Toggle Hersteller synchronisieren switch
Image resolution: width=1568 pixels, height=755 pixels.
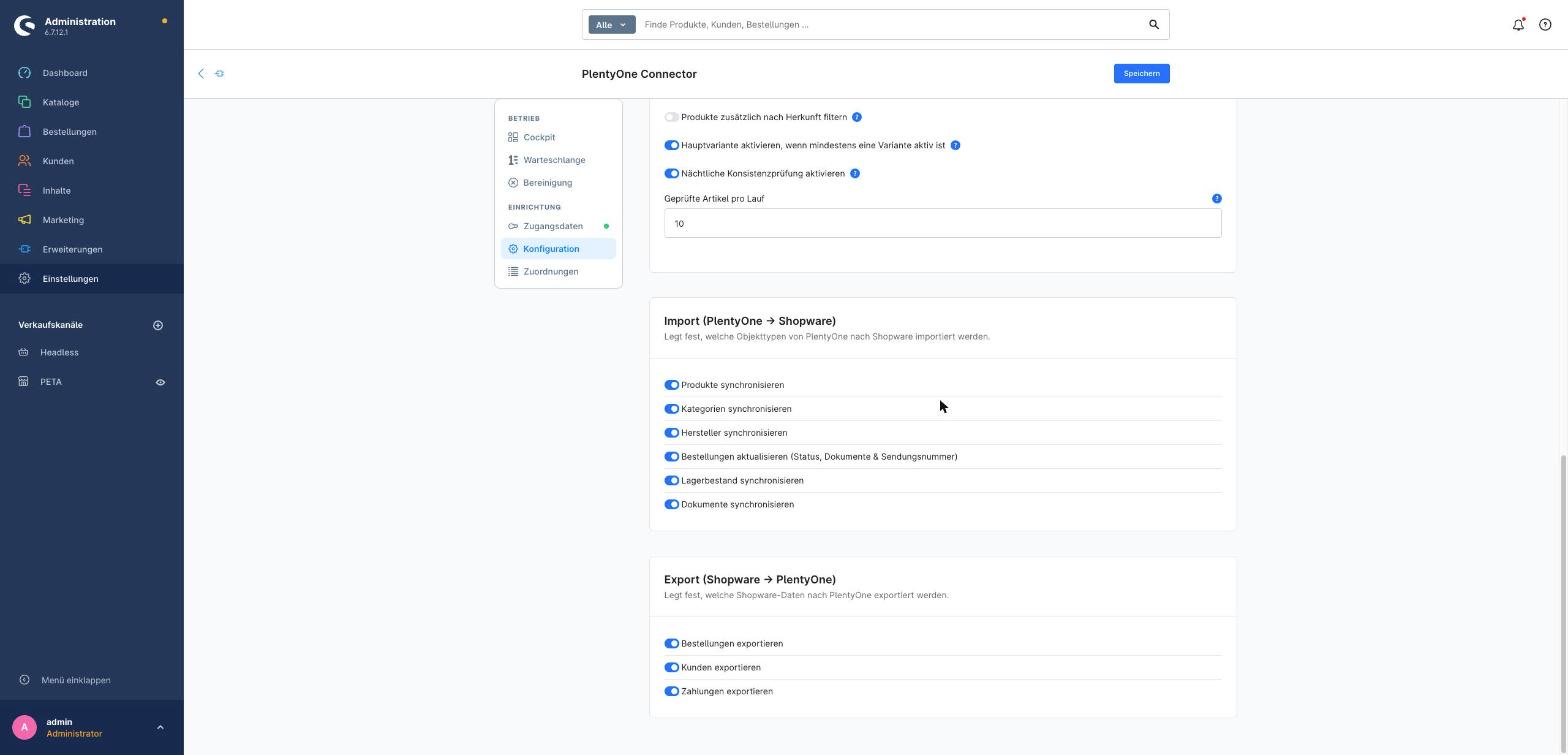[x=671, y=433]
